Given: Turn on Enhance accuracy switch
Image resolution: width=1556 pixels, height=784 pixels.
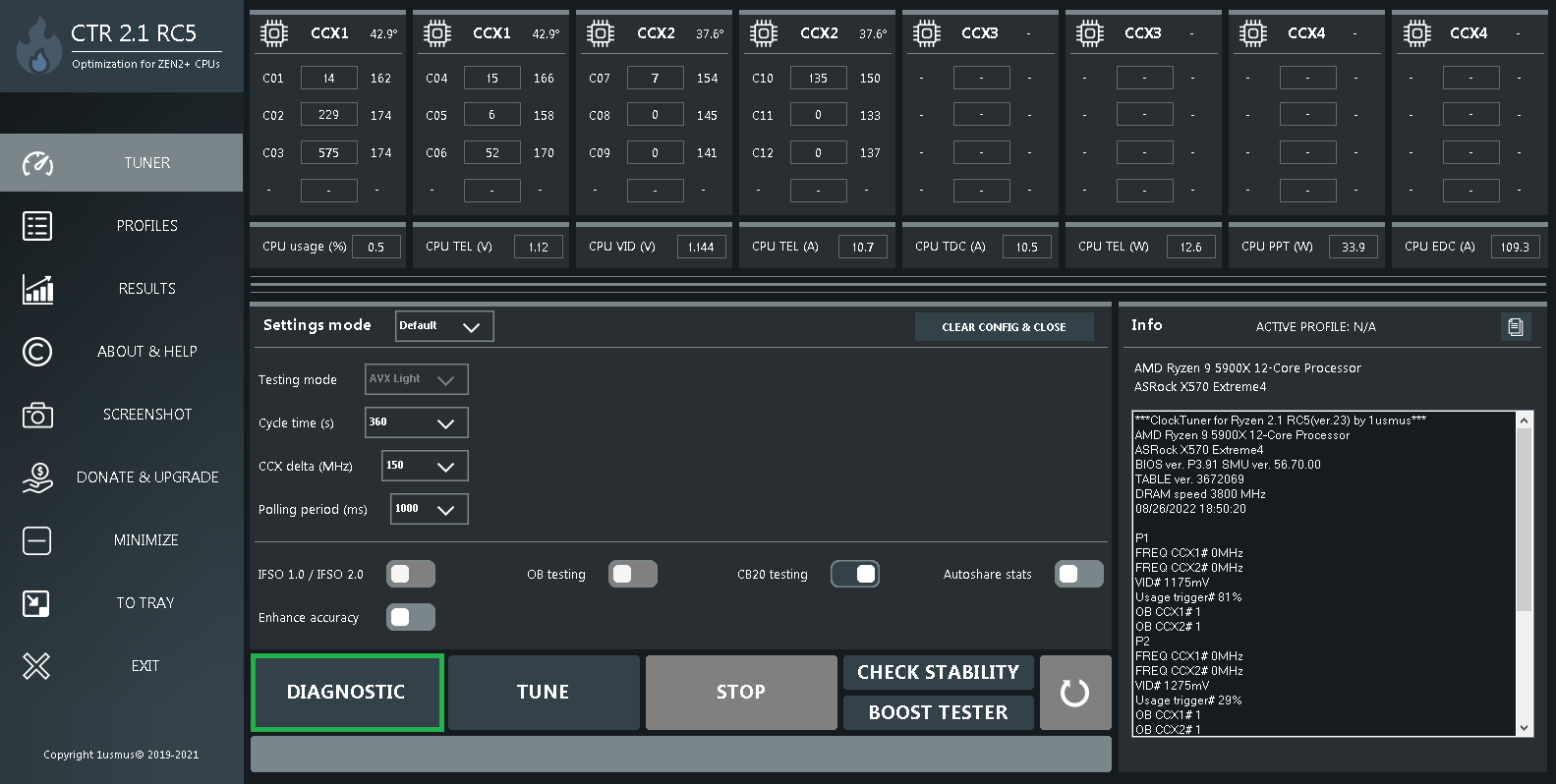Looking at the screenshot, I should click(411, 617).
